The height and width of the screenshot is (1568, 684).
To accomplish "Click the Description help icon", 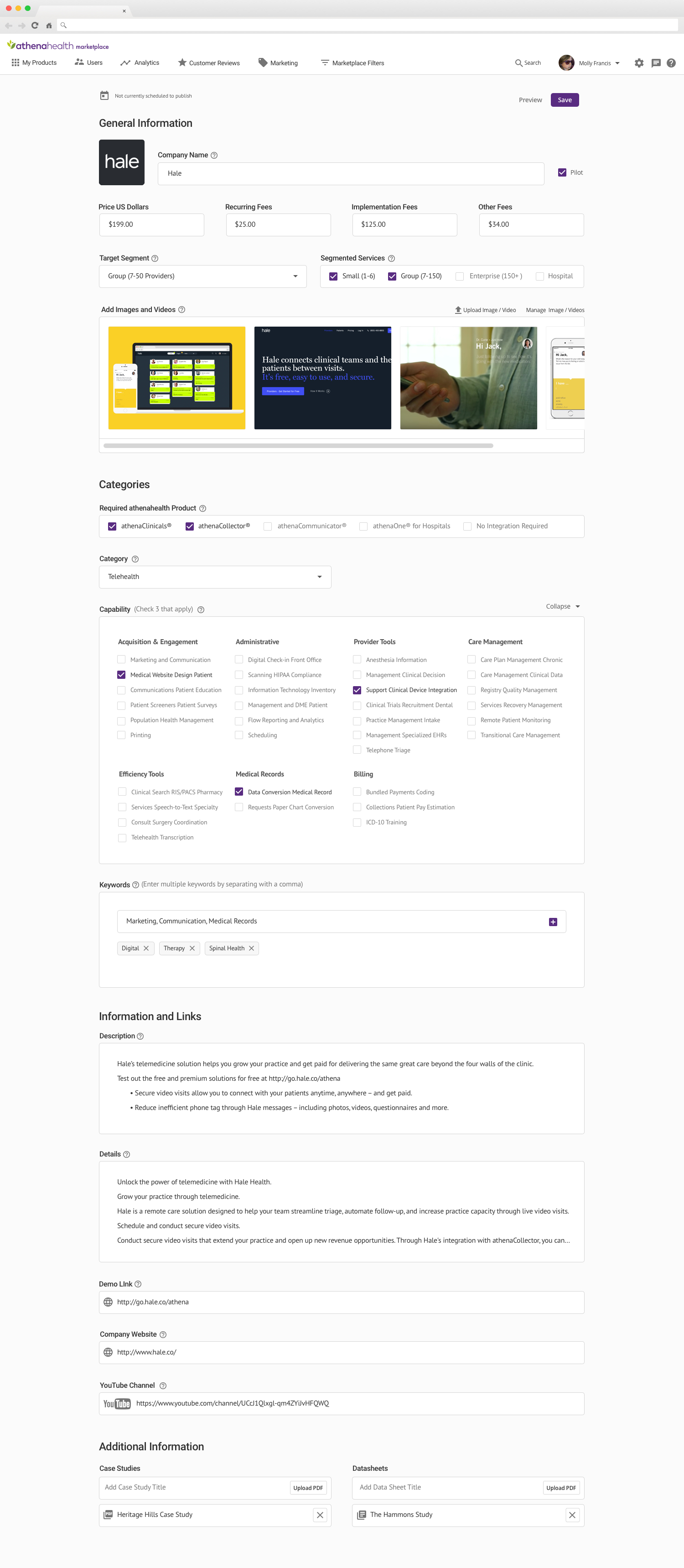I will [x=140, y=1036].
